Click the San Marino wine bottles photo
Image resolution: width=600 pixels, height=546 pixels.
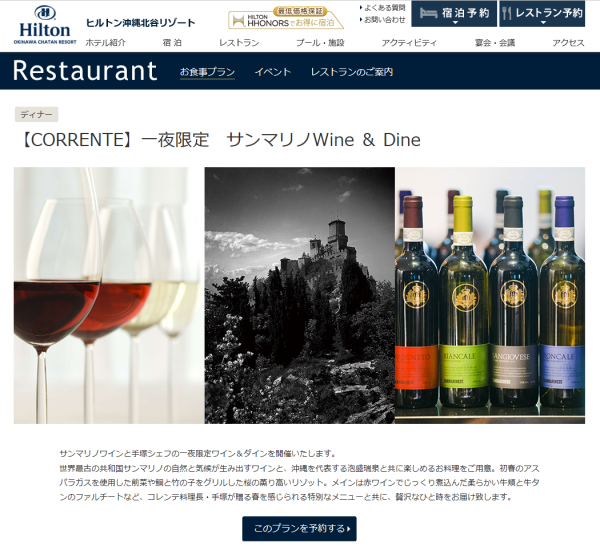490,295
